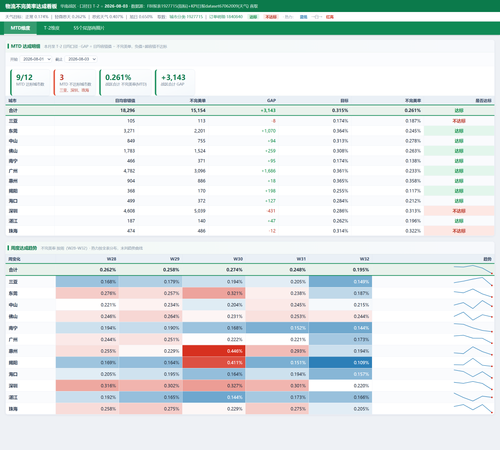
Task: Click the 东莞 GAP value +1,070
Action: tap(269, 131)
